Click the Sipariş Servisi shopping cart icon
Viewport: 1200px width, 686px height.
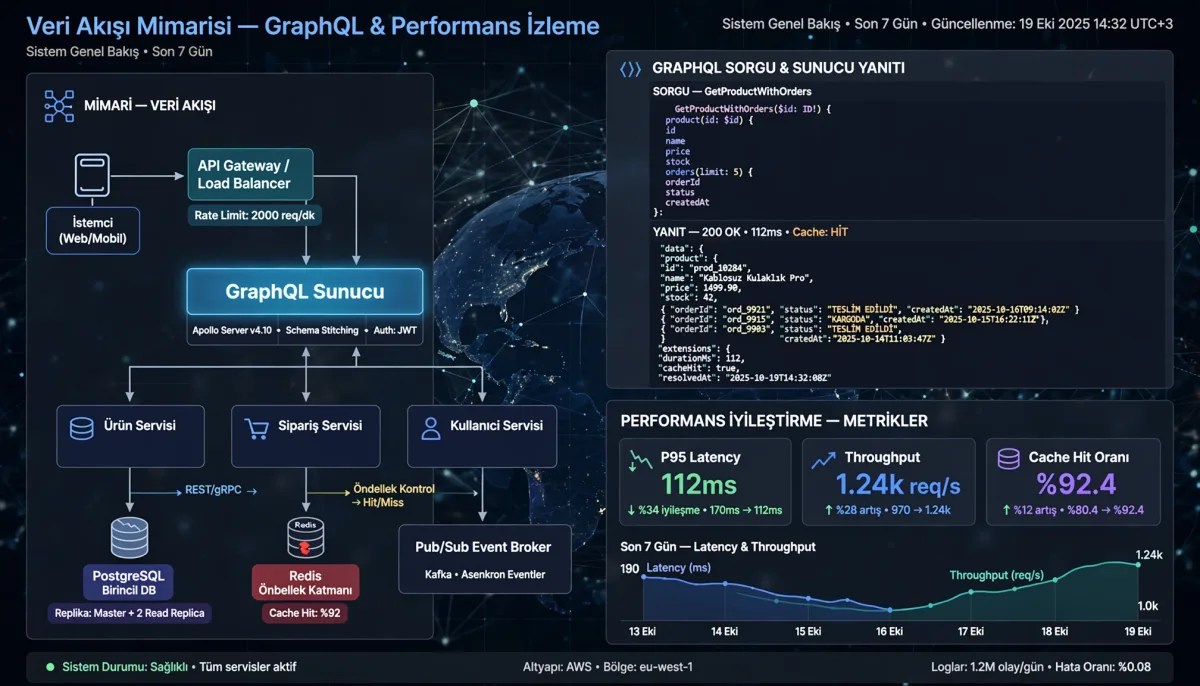click(x=257, y=429)
